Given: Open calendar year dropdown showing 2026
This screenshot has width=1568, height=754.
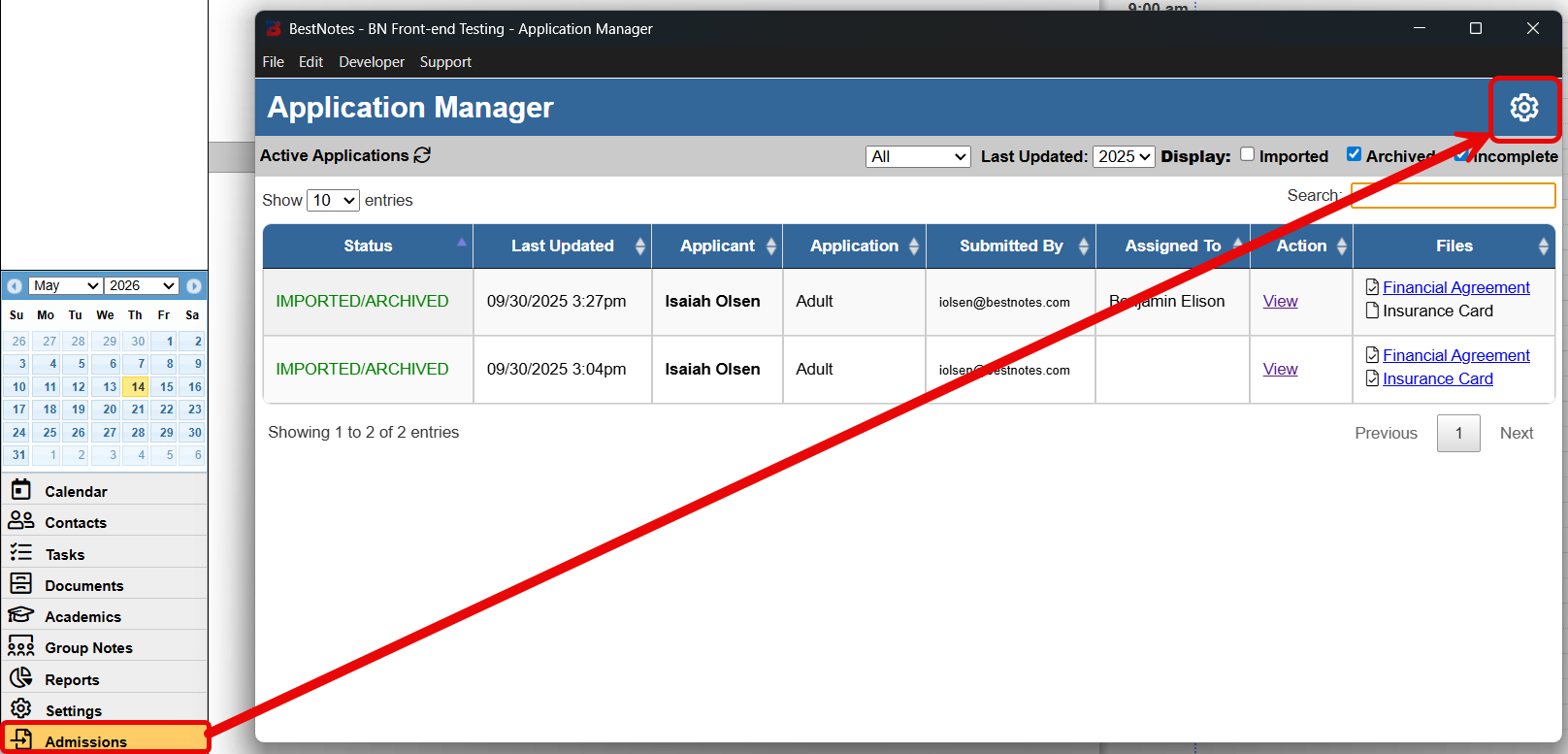Looking at the screenshot, I should pyautogui.click(x=142, y=285).
